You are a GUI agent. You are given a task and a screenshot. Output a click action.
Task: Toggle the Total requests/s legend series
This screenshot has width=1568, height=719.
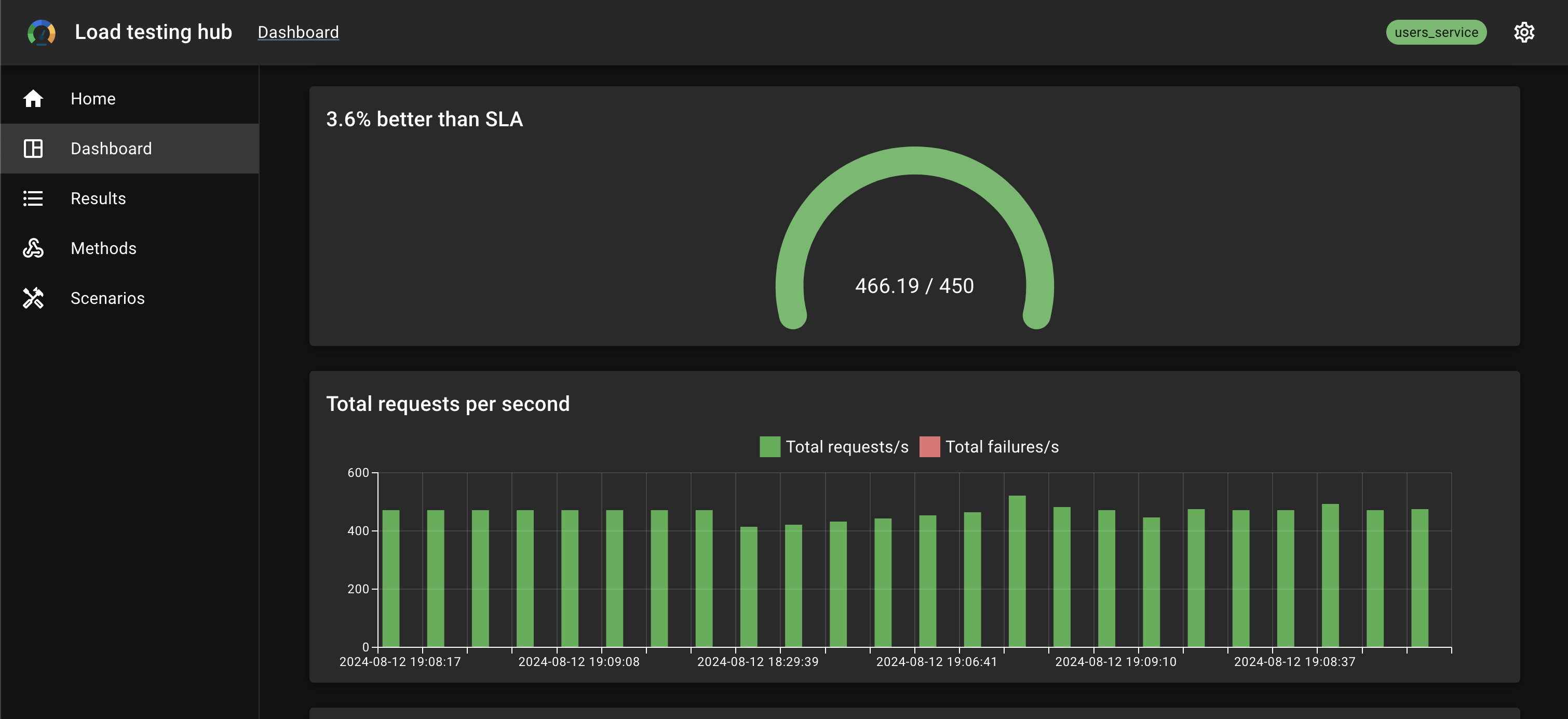[834, 447]
